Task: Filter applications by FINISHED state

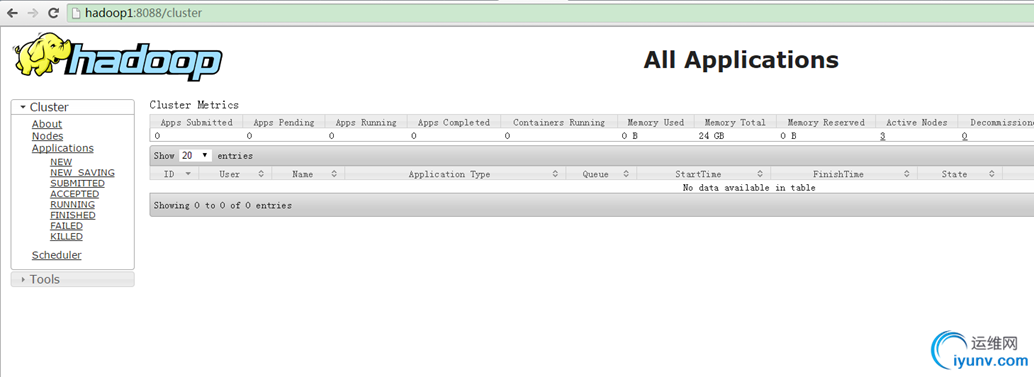Action: pos(73,215)
